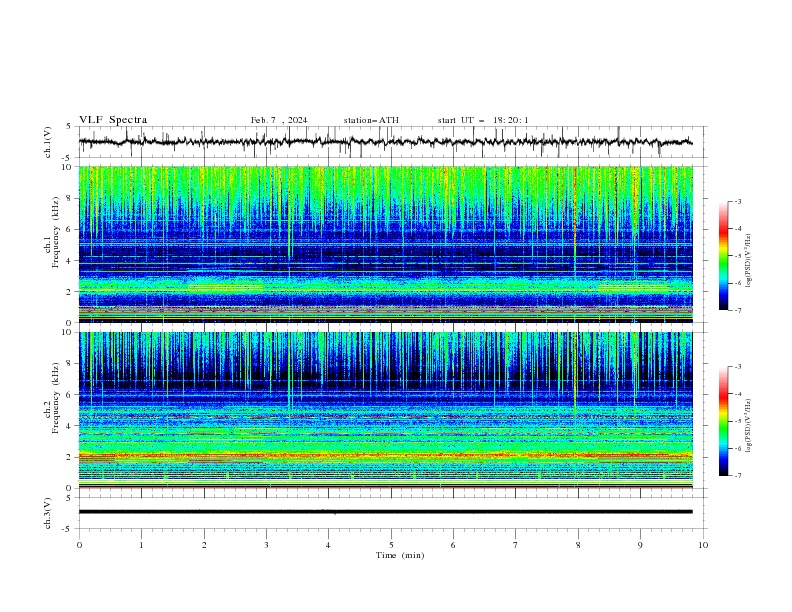
Task: Click the "-5" voltage tick of the ch.3(V) axis
Action: pyautogui.click(x=68, y=529)
